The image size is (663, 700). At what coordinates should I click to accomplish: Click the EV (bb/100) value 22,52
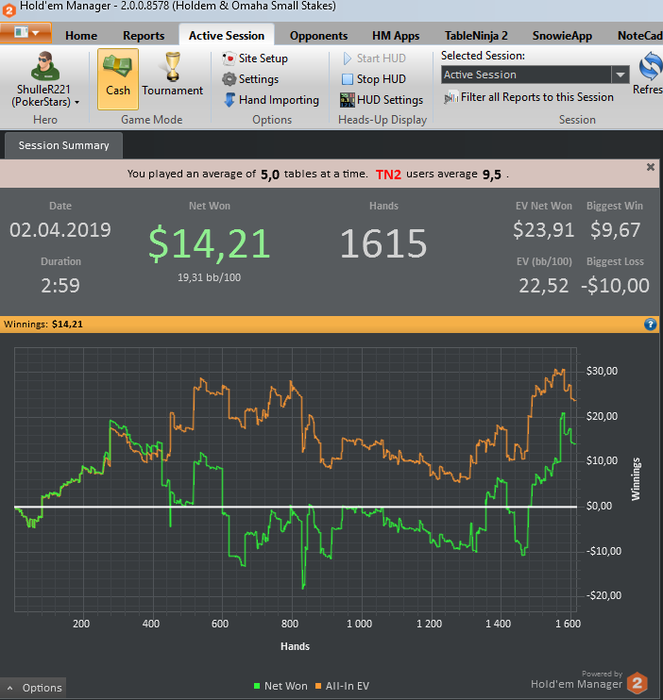(x=543, y=286)
